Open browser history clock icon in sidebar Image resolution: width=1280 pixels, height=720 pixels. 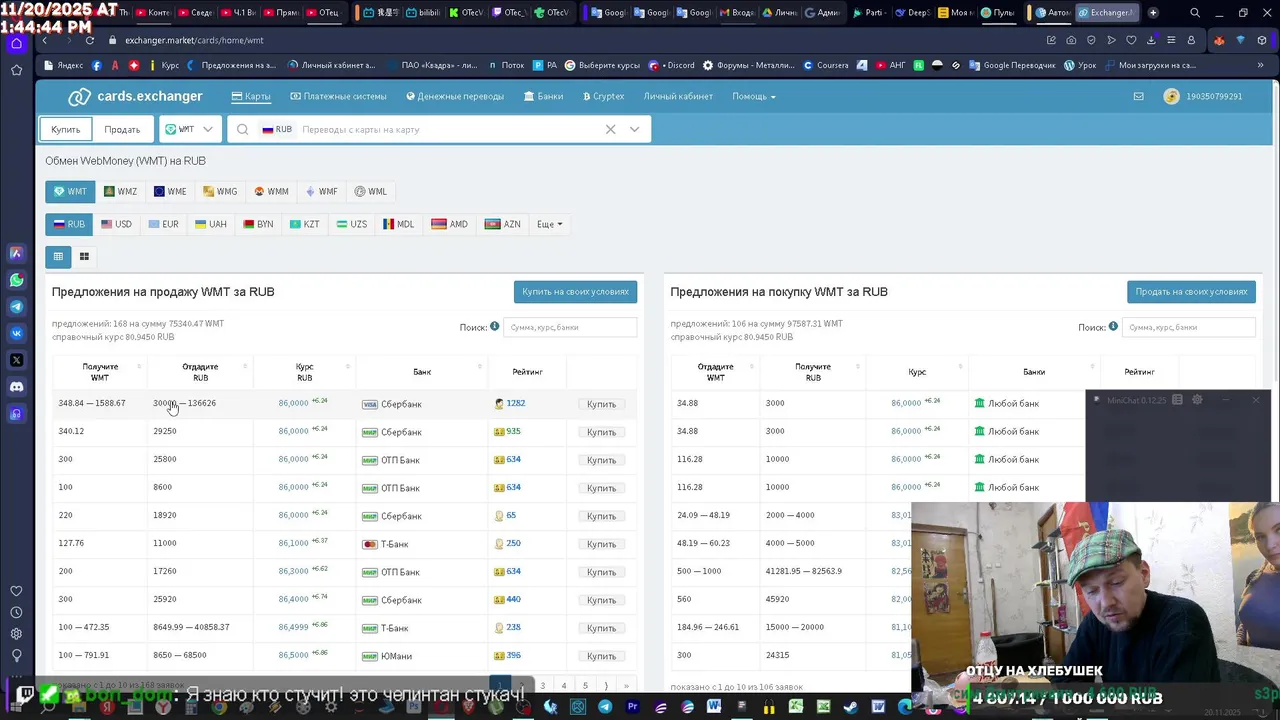16,612
